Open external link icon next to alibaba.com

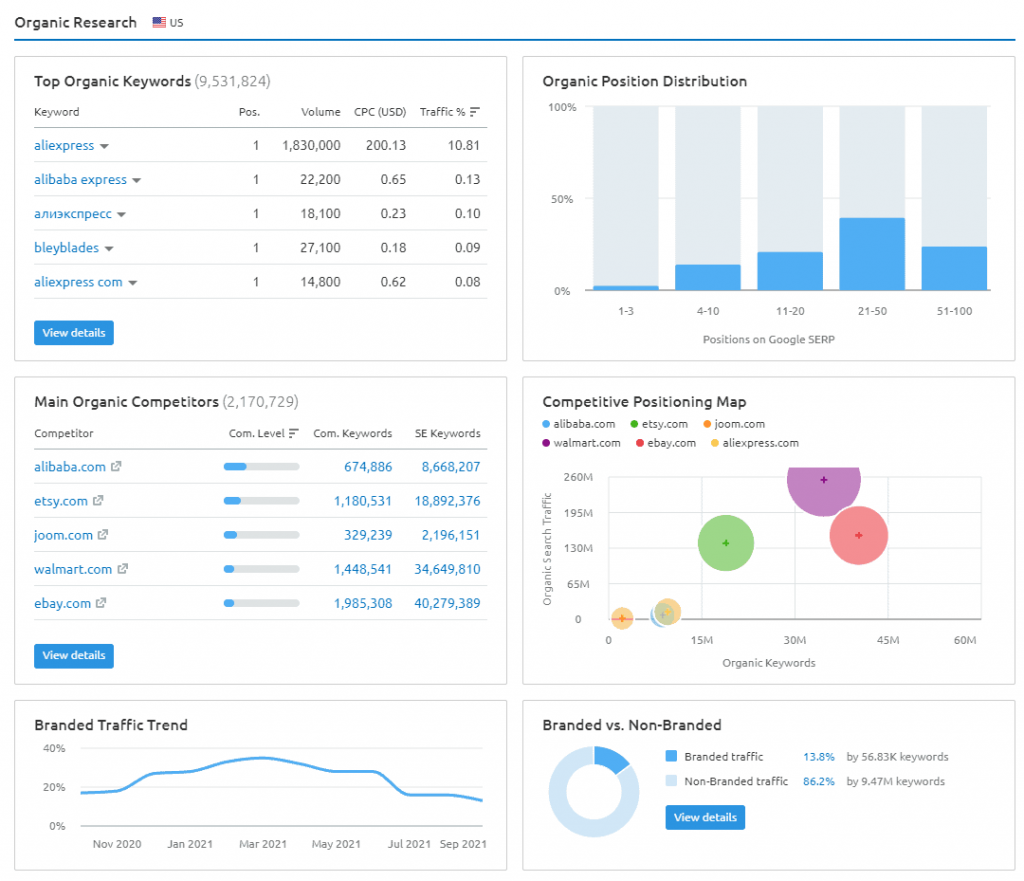click(116, 466)
